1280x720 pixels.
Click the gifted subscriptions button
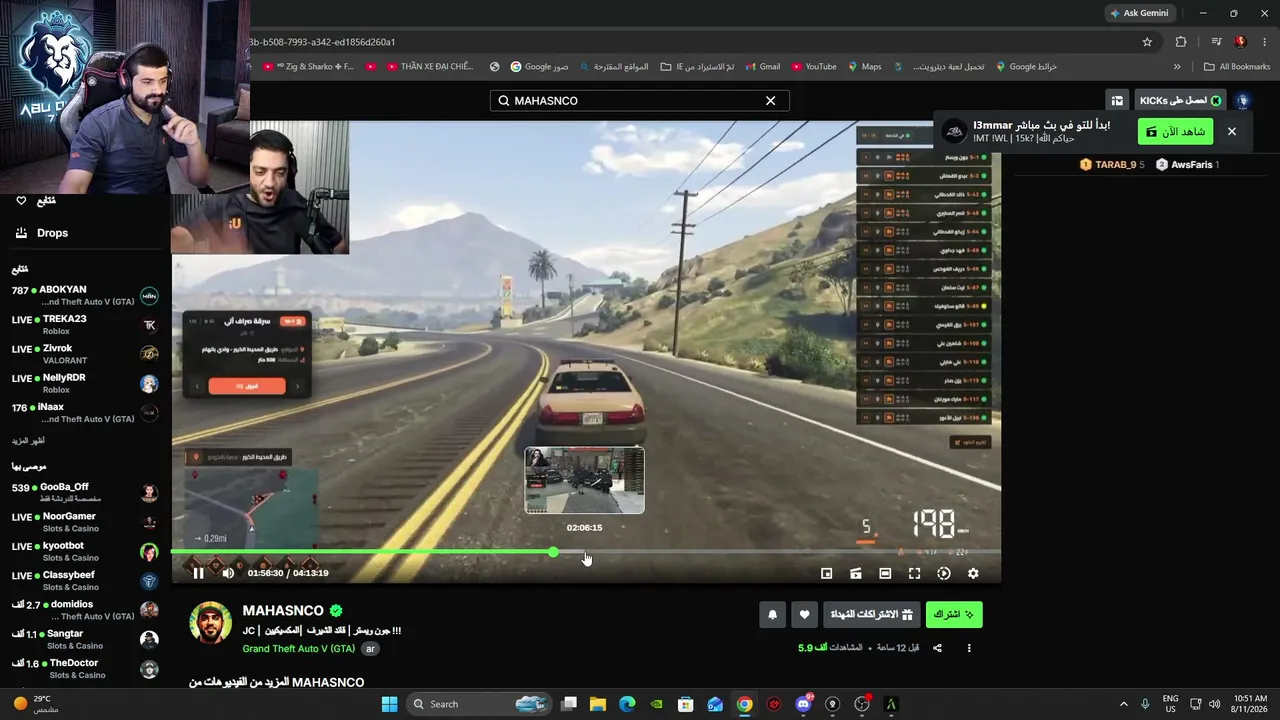coord(873,614)
